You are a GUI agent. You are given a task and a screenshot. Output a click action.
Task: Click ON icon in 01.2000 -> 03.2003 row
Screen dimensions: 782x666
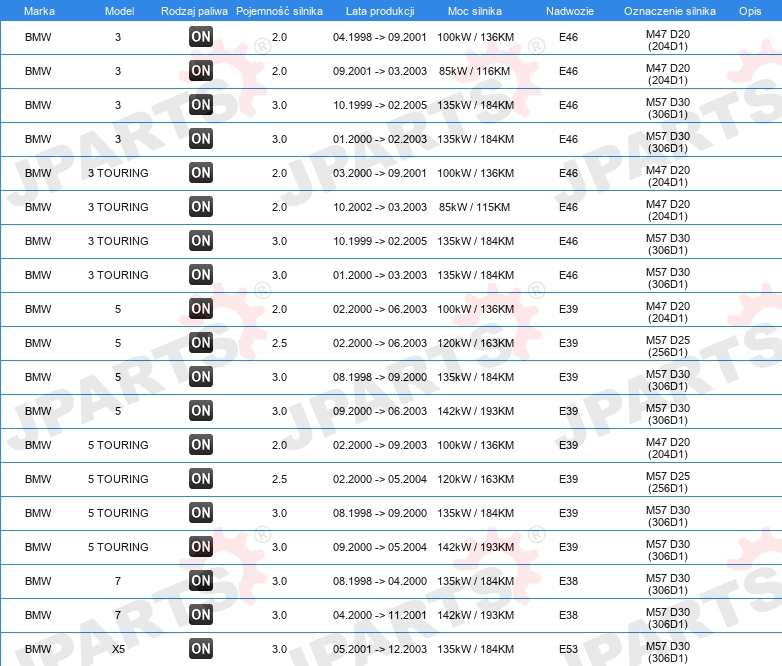click(201, 274)
